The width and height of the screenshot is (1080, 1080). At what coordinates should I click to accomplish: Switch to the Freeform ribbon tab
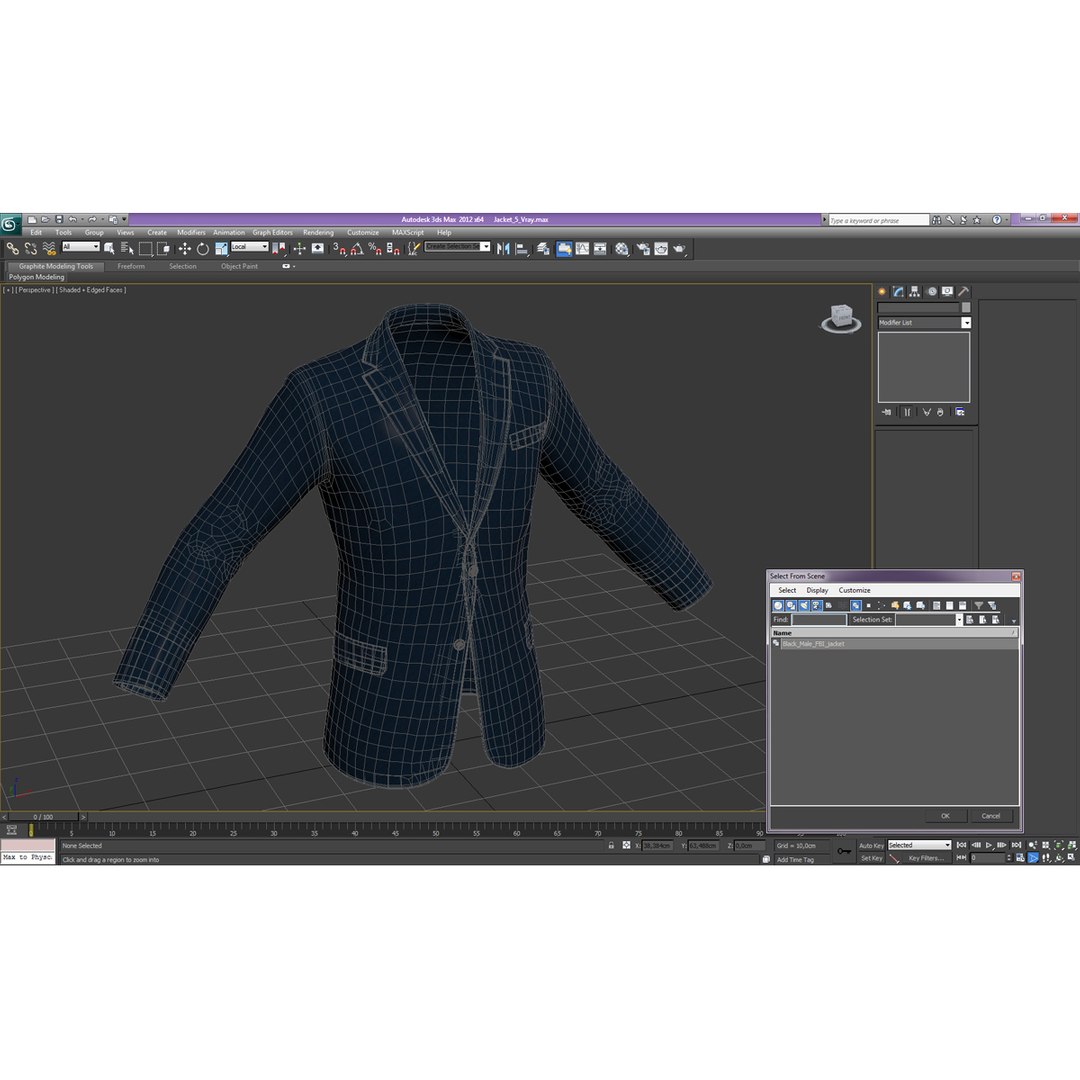[131, 266]
